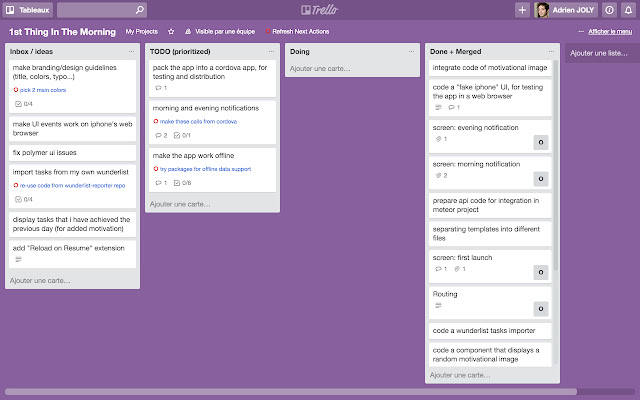Image resolution: width=640 pixels, height=400 pixels.
Task: Click comment icon on notifications card
Action: click(158, 135)
